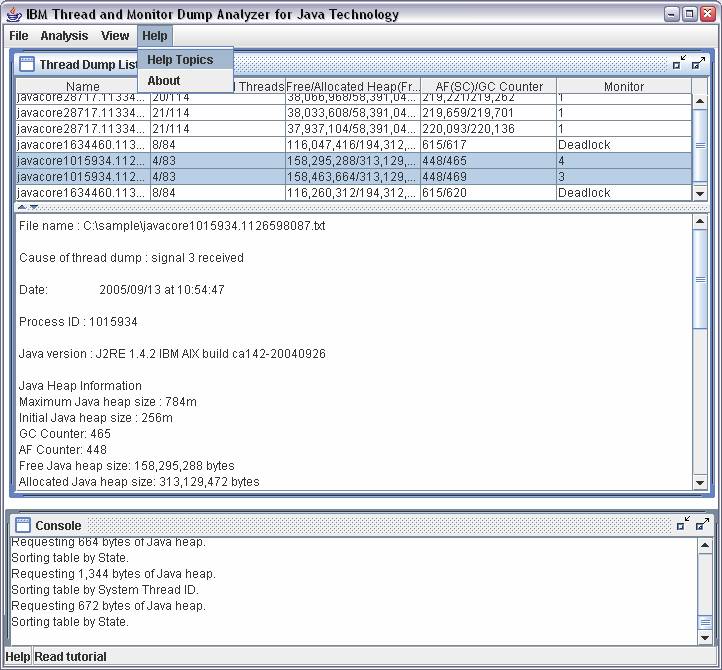The width and height of the screenshot is (722, 670).
Task: Click the Date 2005/09/13 line
Action: pos(122,290)
